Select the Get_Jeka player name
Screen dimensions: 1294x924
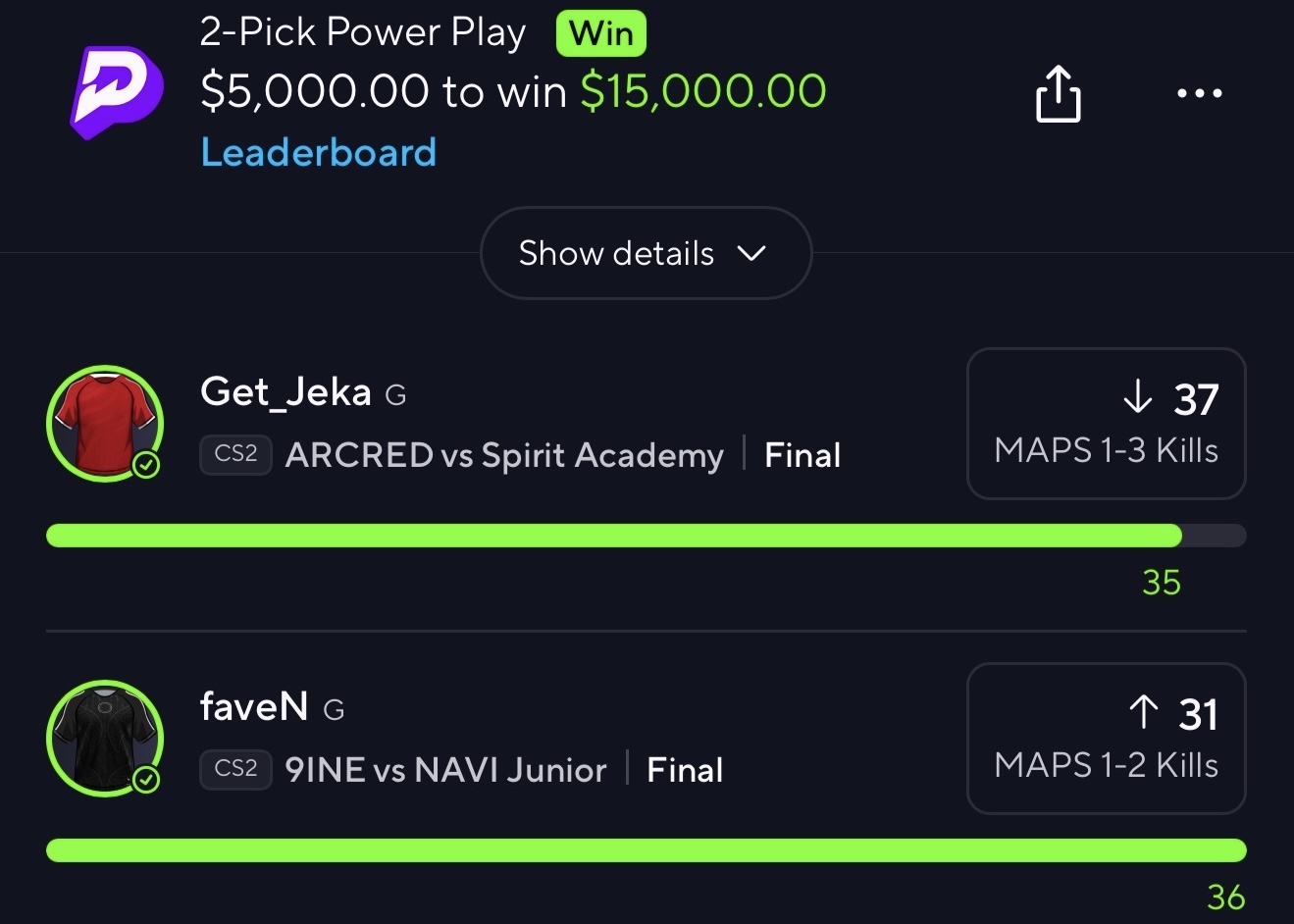pos(285,393)
